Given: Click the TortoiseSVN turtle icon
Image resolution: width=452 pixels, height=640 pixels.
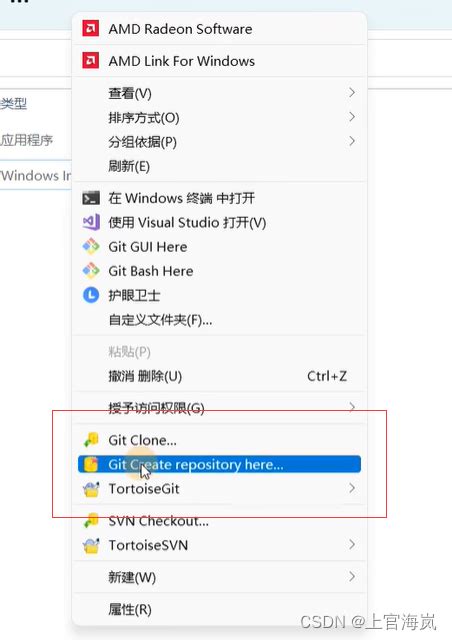Looking at the screenshot, I should 91,545.
